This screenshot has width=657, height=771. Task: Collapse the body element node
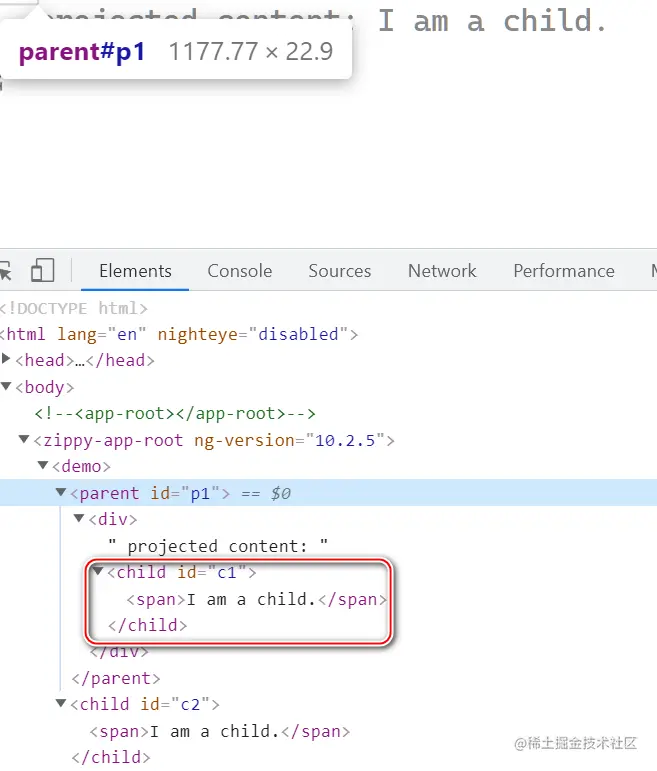click(x=6, y=386)
